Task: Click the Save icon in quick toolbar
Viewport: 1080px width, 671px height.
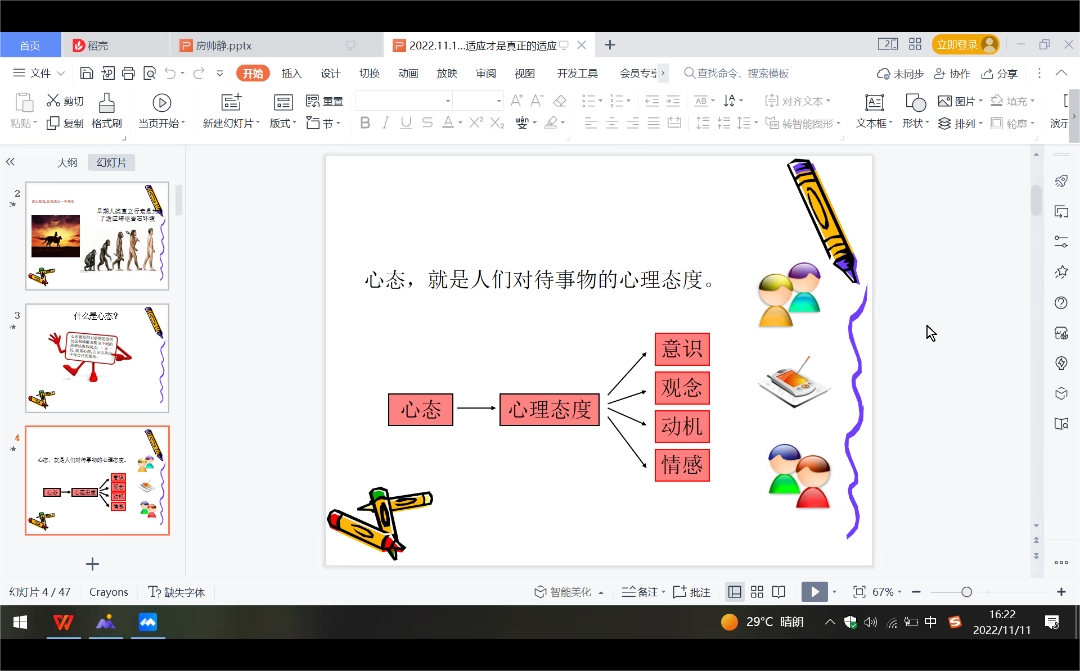Action: [86, 73]
